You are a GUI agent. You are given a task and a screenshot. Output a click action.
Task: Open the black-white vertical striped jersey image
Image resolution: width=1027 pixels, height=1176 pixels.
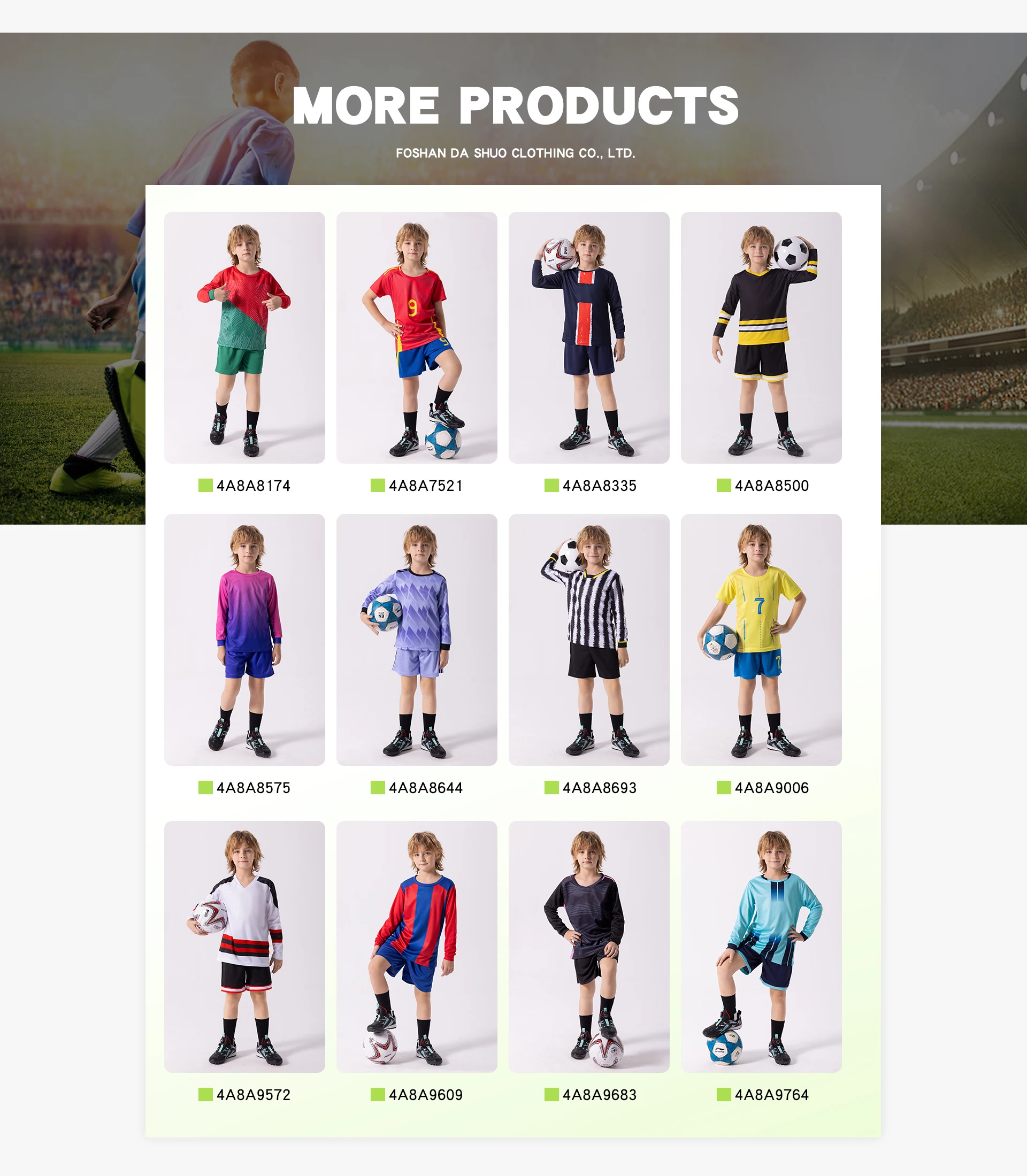tap(589, 640)
